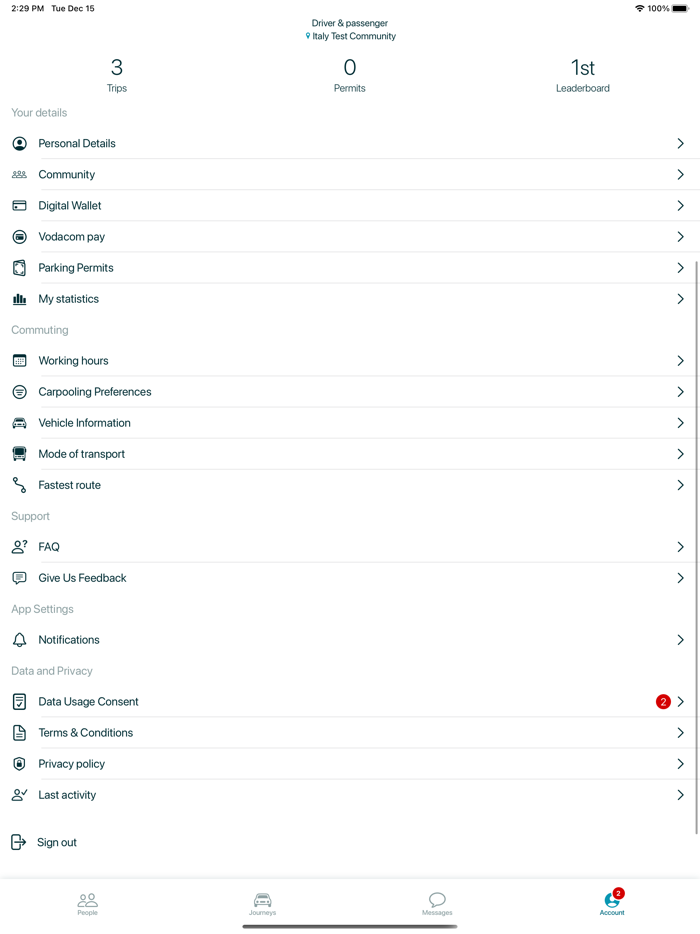This screenshot has height=934, width=700.
Task: Tap the Fastest route path icon
Action: (x=19, y=485)
